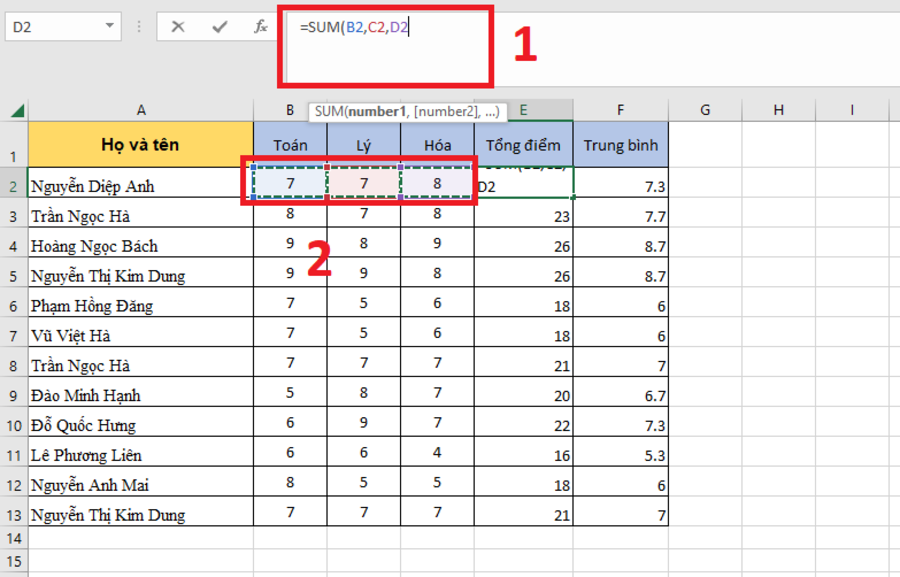Select Trung bình 8.7 in row 5
The image size is (900, 577).
[620, 272]
